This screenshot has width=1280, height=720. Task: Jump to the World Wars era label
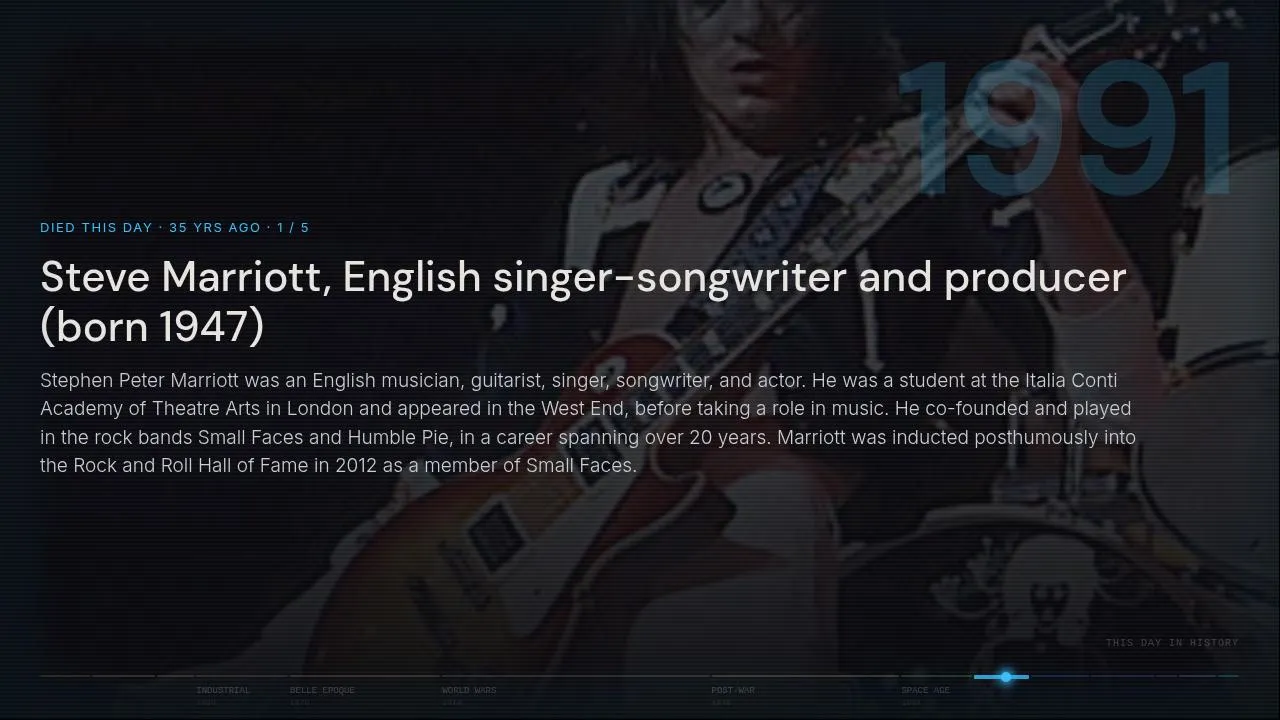pos(469,690)
